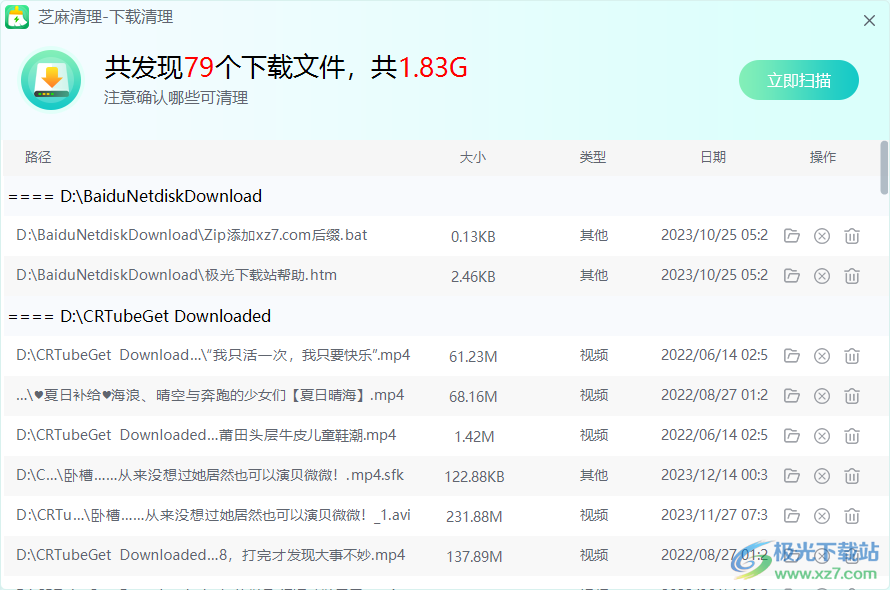Sort list by 大小 column header
Image resolution: width=890 pixels, height=590 pixels.
click(x=472, y=157)
